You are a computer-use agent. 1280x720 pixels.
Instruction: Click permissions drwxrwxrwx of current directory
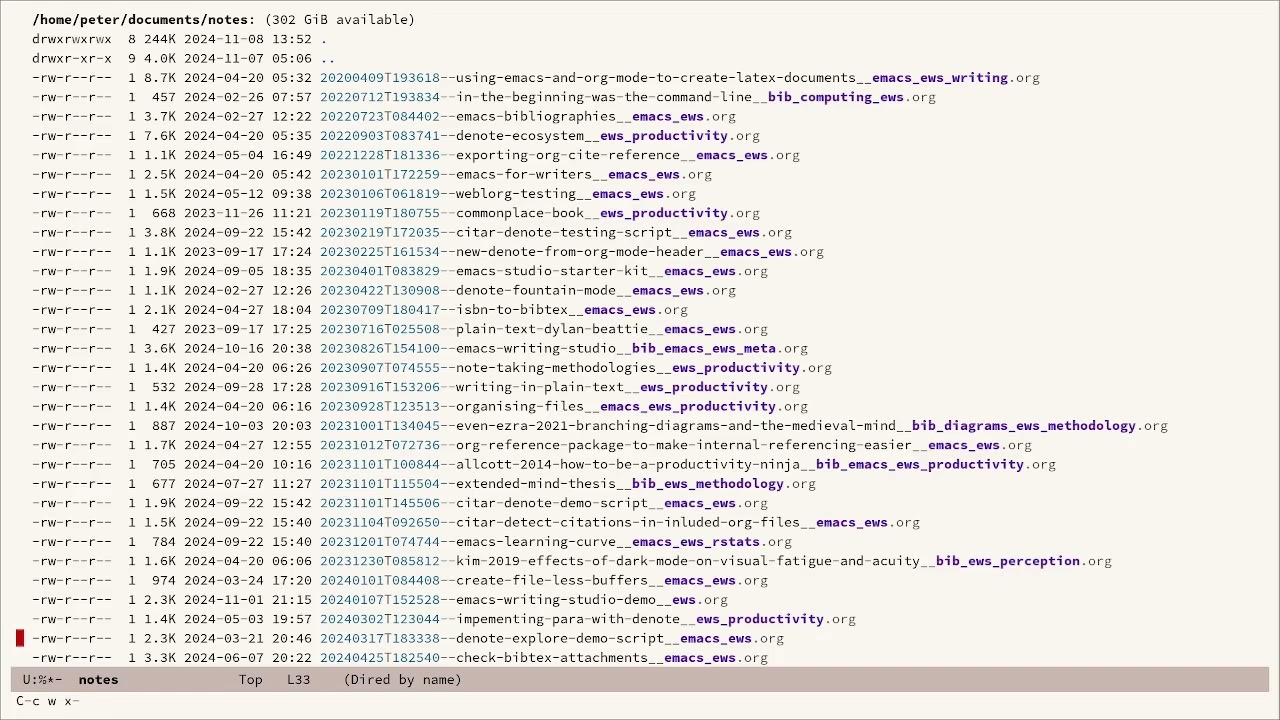pos(72,40)
